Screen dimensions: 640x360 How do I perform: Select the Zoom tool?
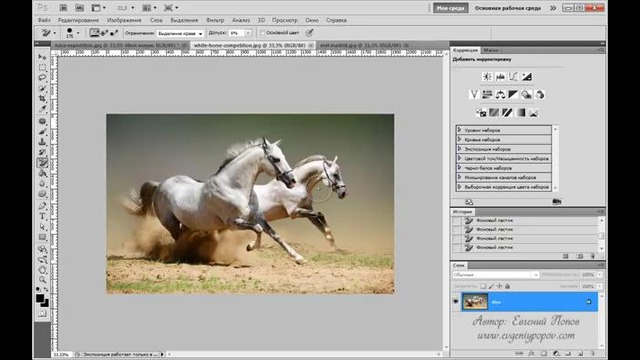pyautogui.click(x=42, y=280)
